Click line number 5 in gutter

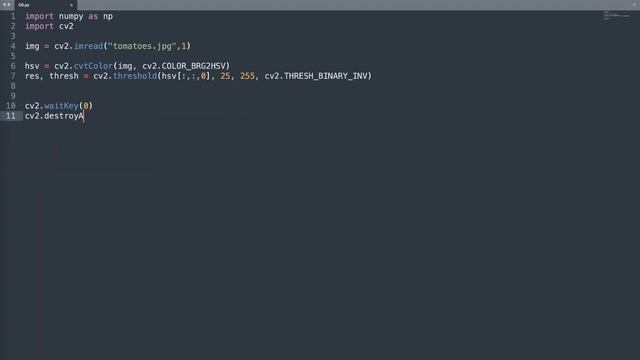pos(13,56)
